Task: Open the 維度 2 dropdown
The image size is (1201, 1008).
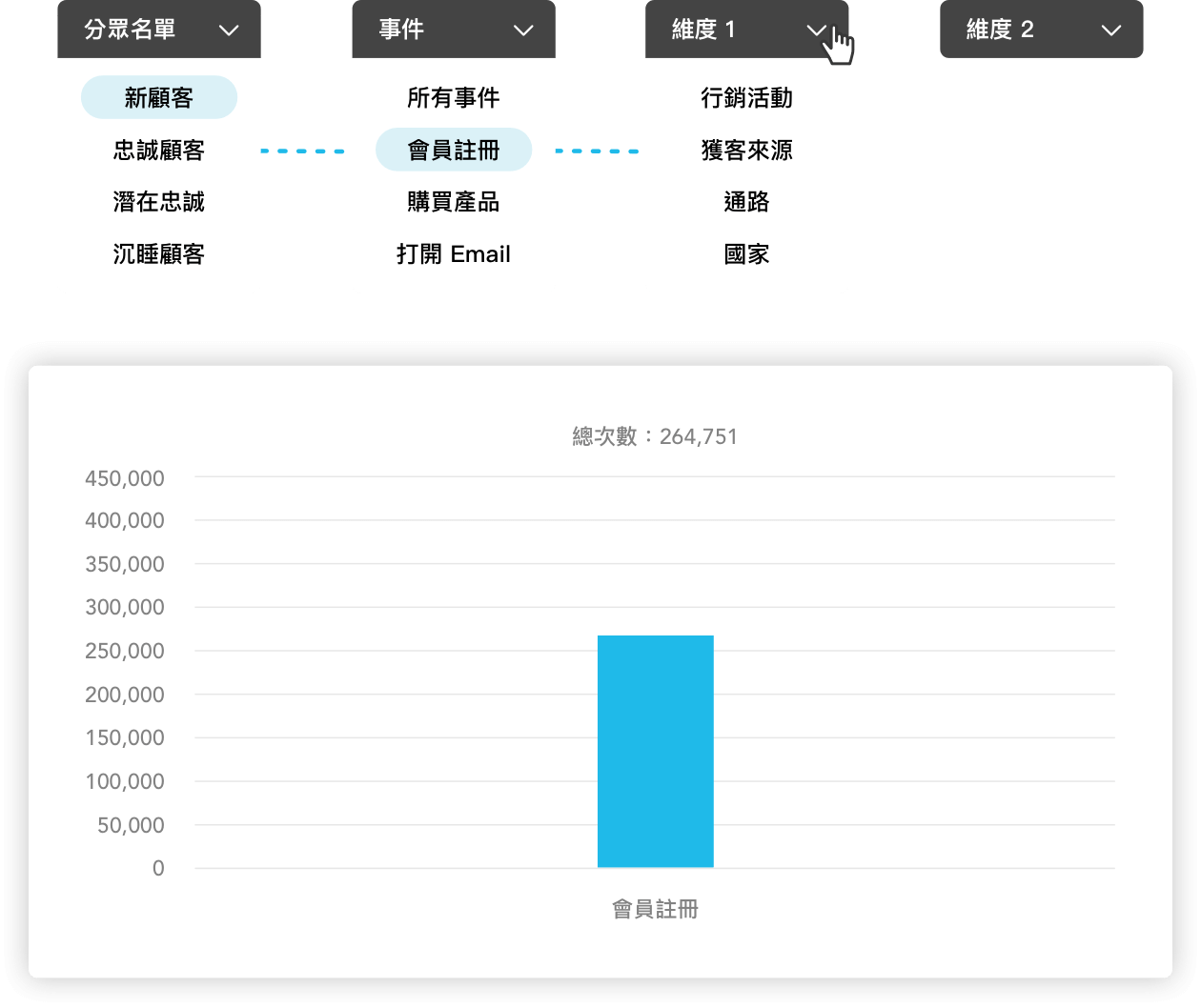Action: point(1041,30)
